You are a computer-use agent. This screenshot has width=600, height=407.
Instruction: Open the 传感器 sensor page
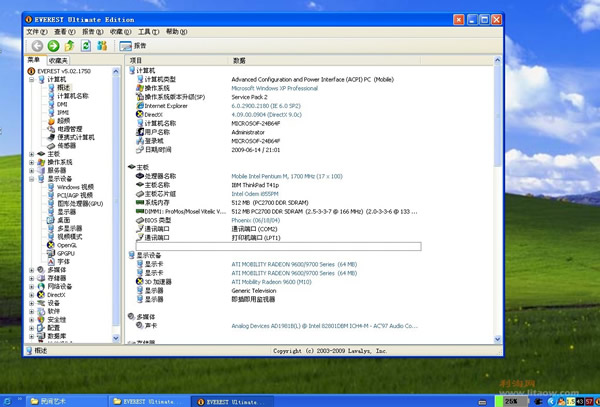67,146
